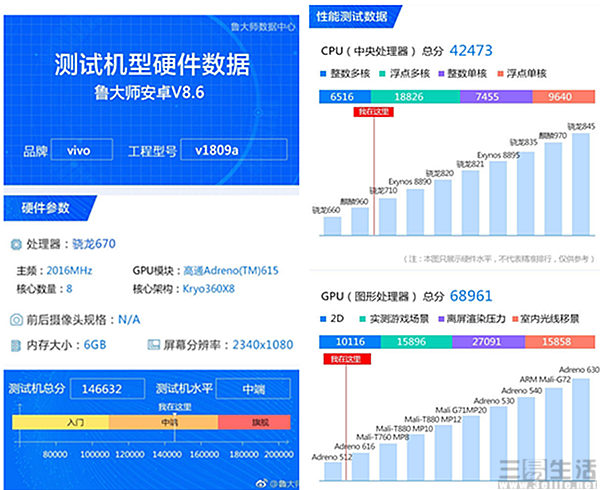Click the processor chip icon beside 骁龙670
600x490 pixels.
click(16, 245)
